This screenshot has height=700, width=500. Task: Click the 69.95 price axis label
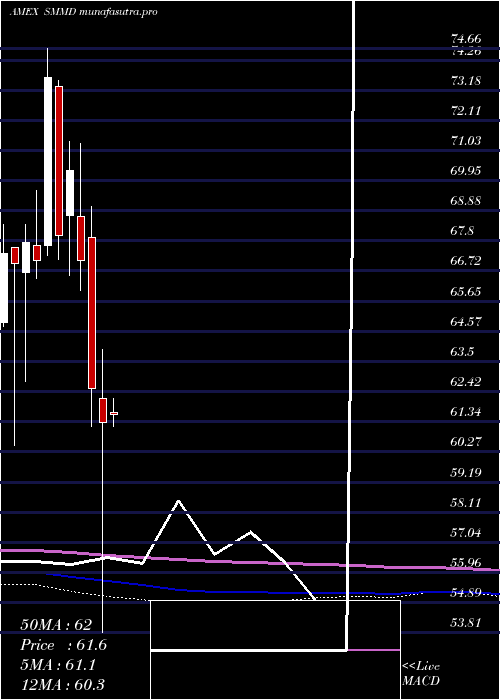467,171
